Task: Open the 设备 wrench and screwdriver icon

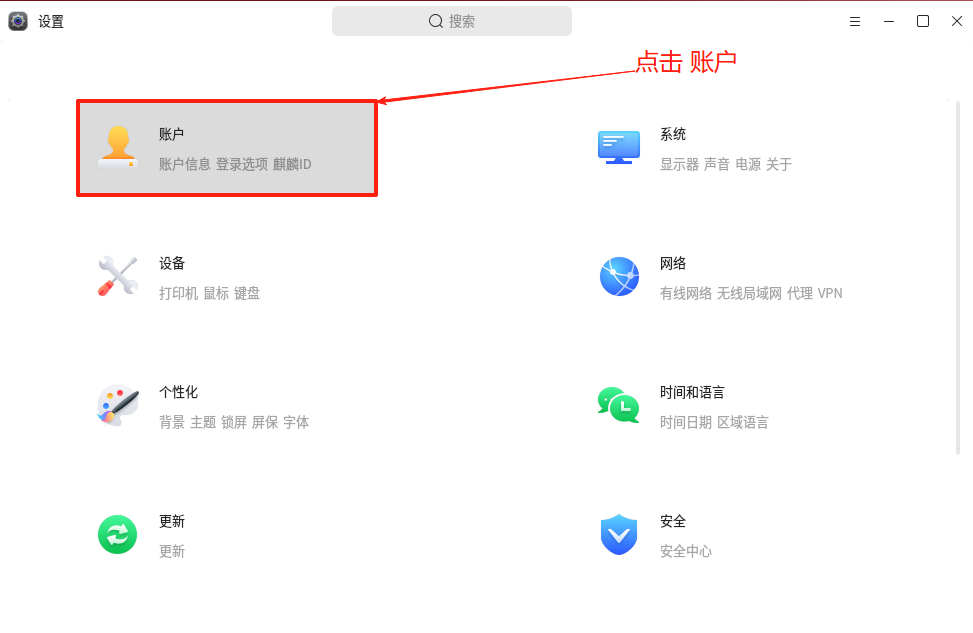Action: point(117,276)
